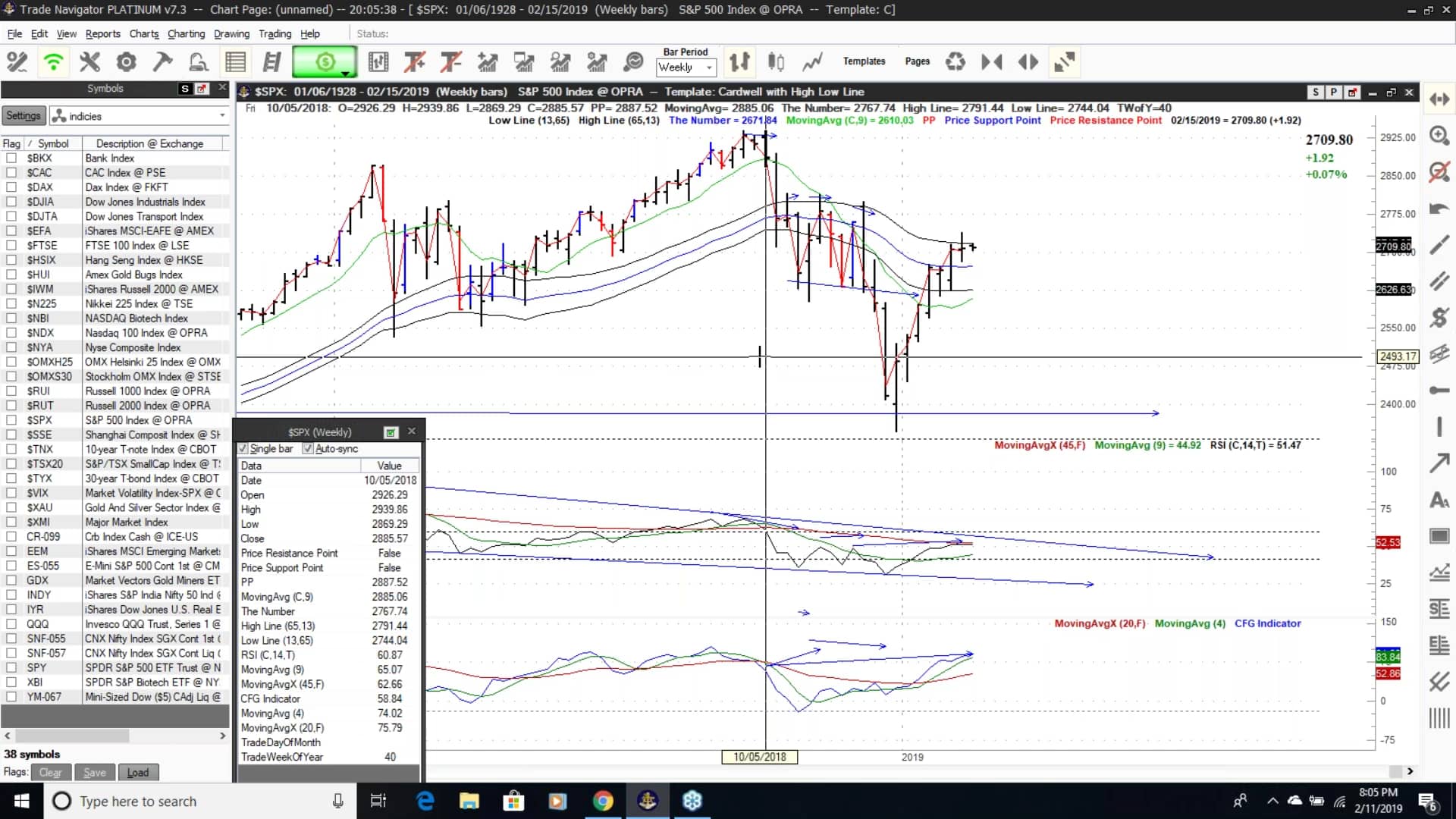Click the wrench-and-screwdriver setup icon
This screenshot has height=819, width=1456.
pyautogui.click(x=90, y=61)
